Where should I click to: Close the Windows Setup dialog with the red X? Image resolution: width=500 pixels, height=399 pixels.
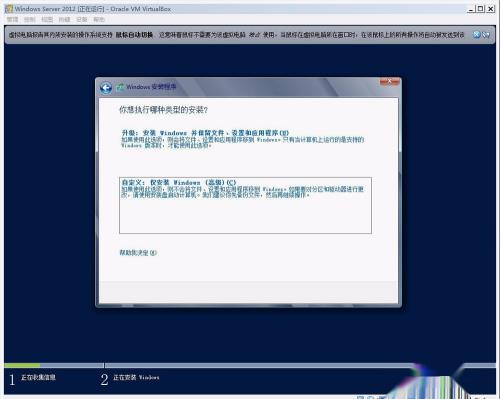[x=389, y=81]
